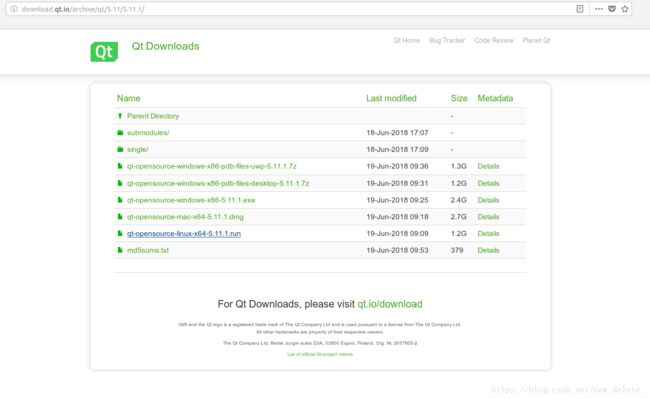Sort by the Size column header
The height and width of the screenshot is (399, 650).
[x=459, y=98]
